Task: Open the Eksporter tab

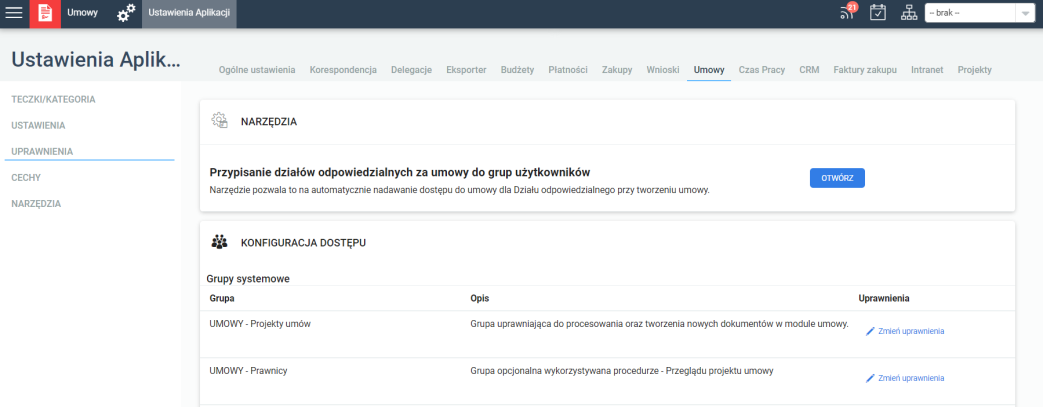Action: tap(466, 70)
